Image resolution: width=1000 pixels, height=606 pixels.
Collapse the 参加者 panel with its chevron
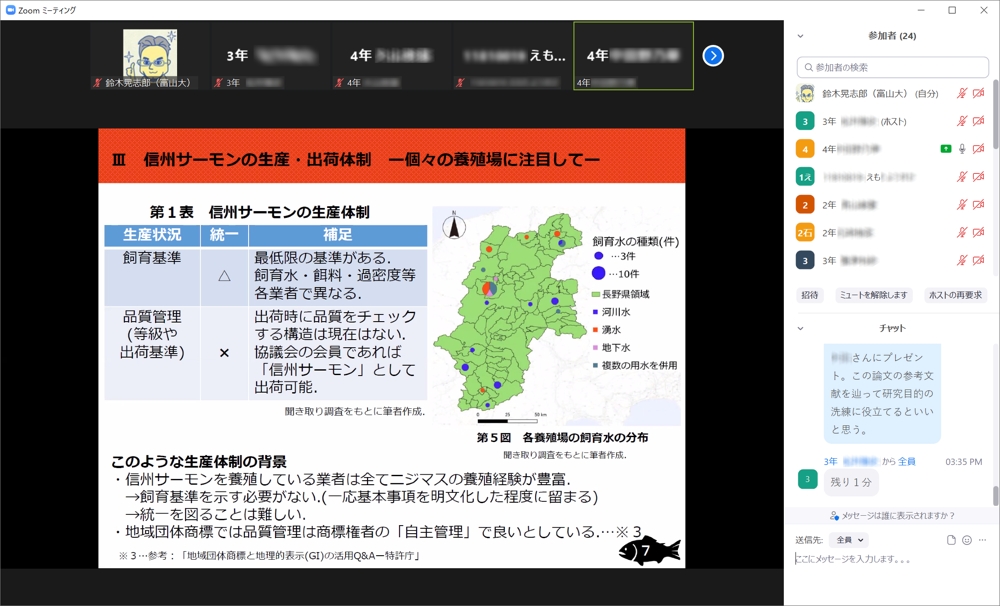click(x=800, y=36)
